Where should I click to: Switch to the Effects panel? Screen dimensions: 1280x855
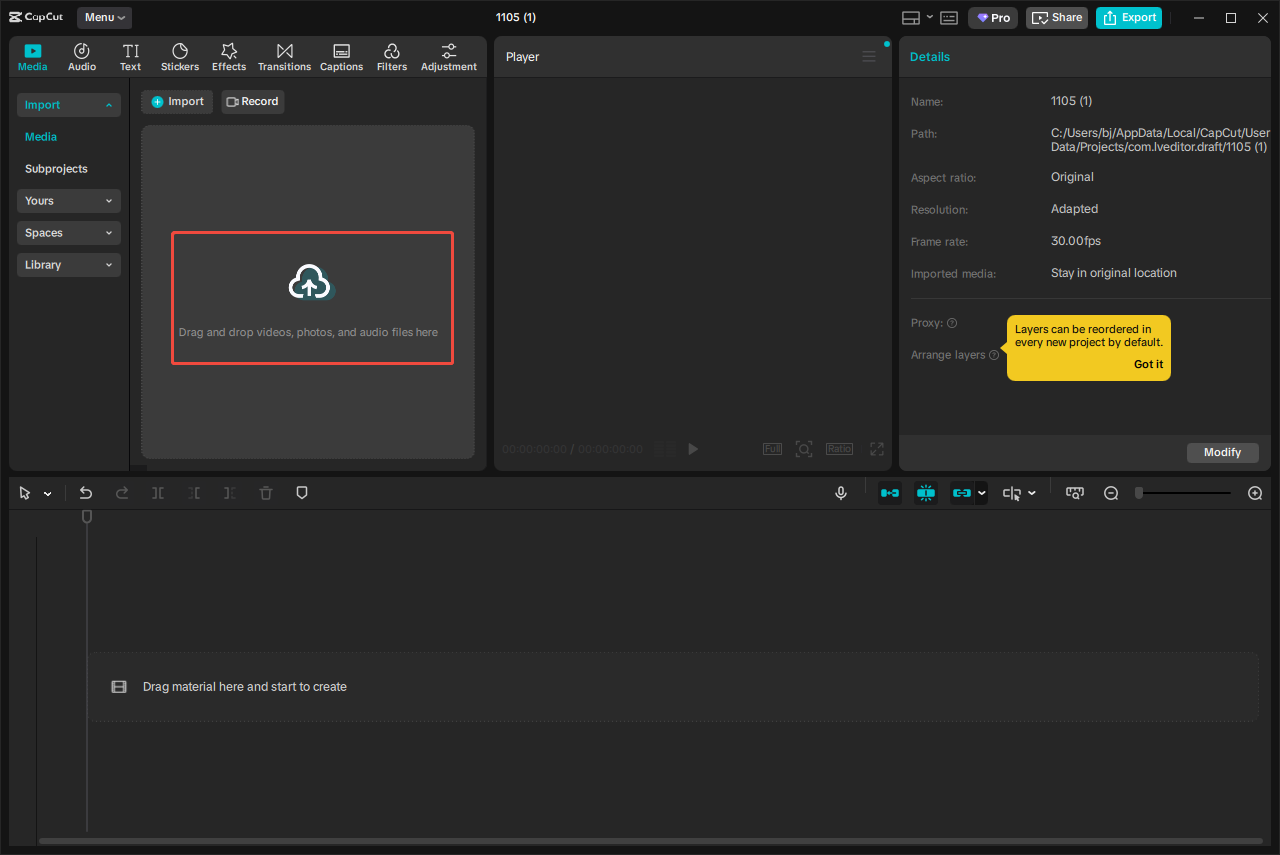pos(229,56)
